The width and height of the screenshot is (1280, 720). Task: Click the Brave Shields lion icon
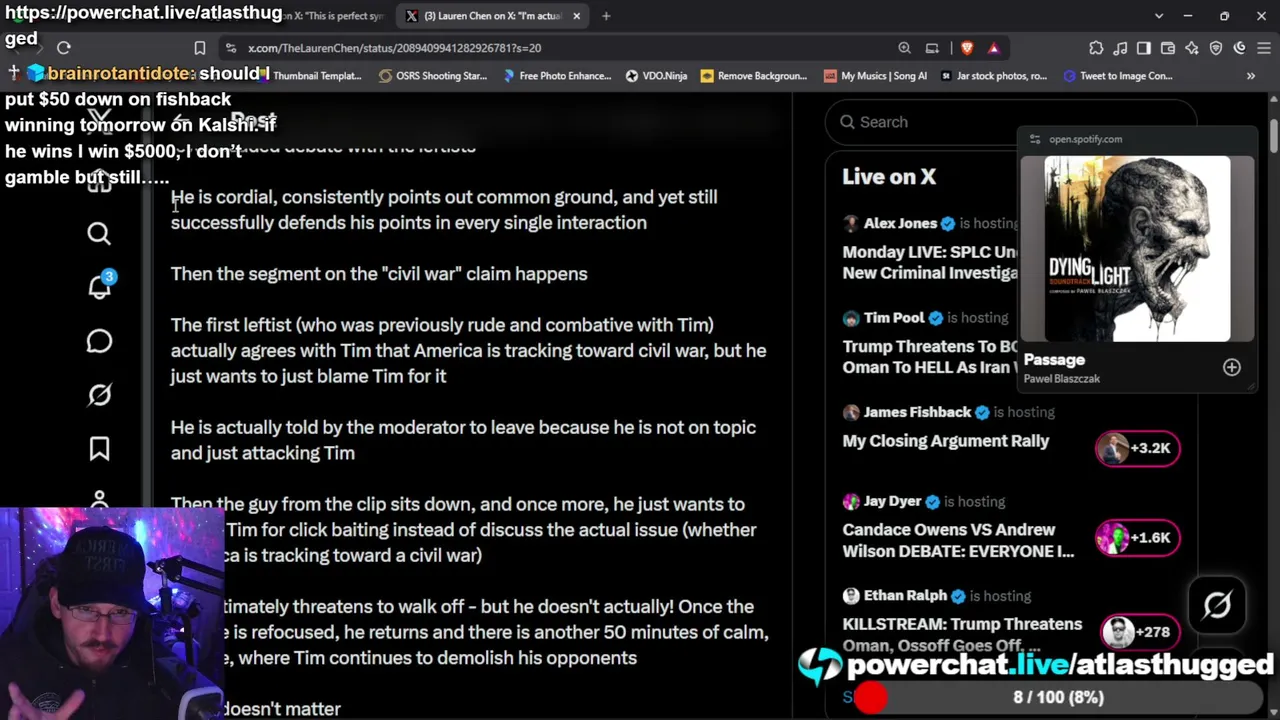pyautogui.click(x=966, y=47)
